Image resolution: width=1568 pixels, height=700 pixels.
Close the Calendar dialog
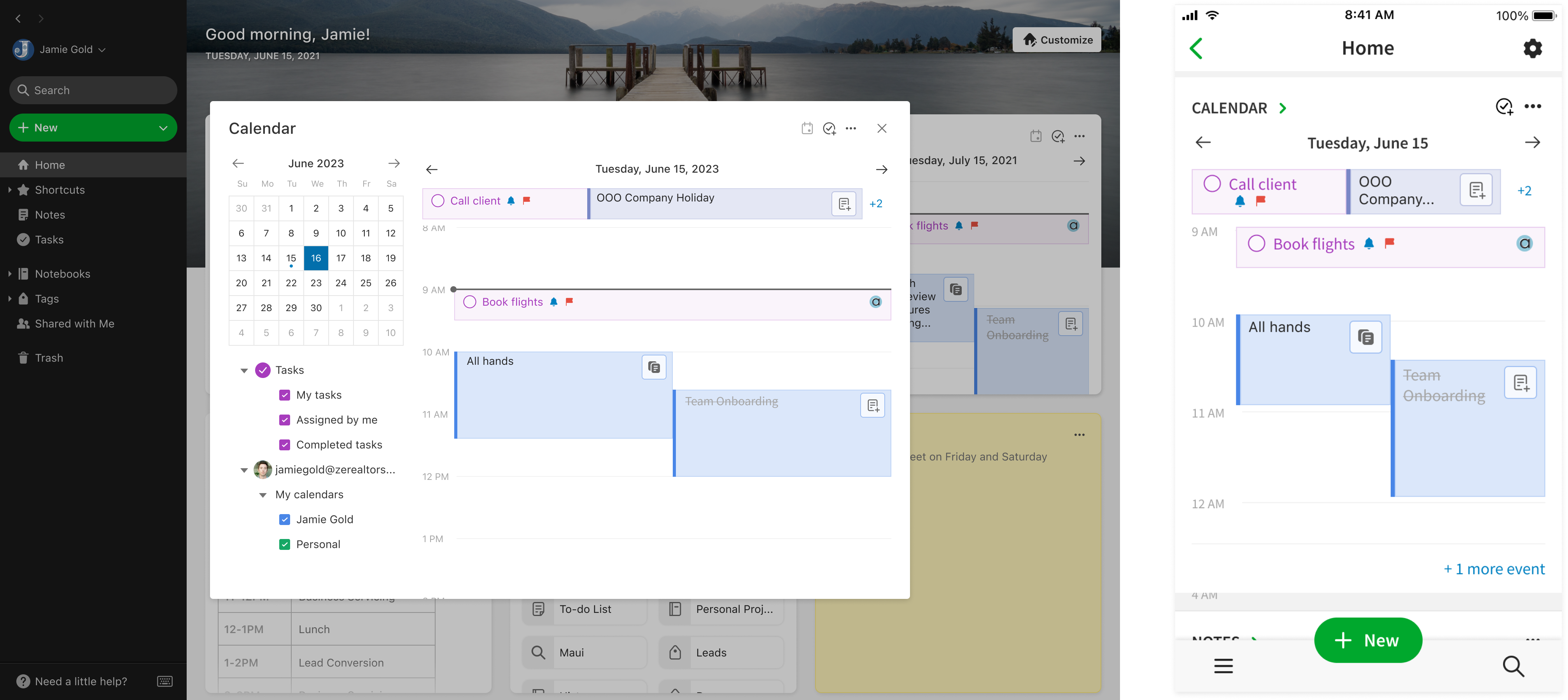tap(882, 128)
